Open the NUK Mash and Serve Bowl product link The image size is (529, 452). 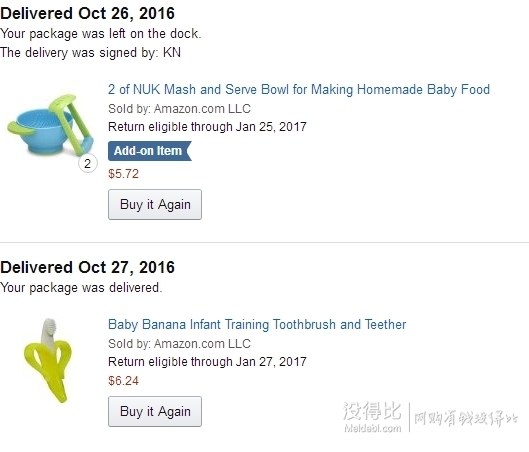tap(299, 89)
